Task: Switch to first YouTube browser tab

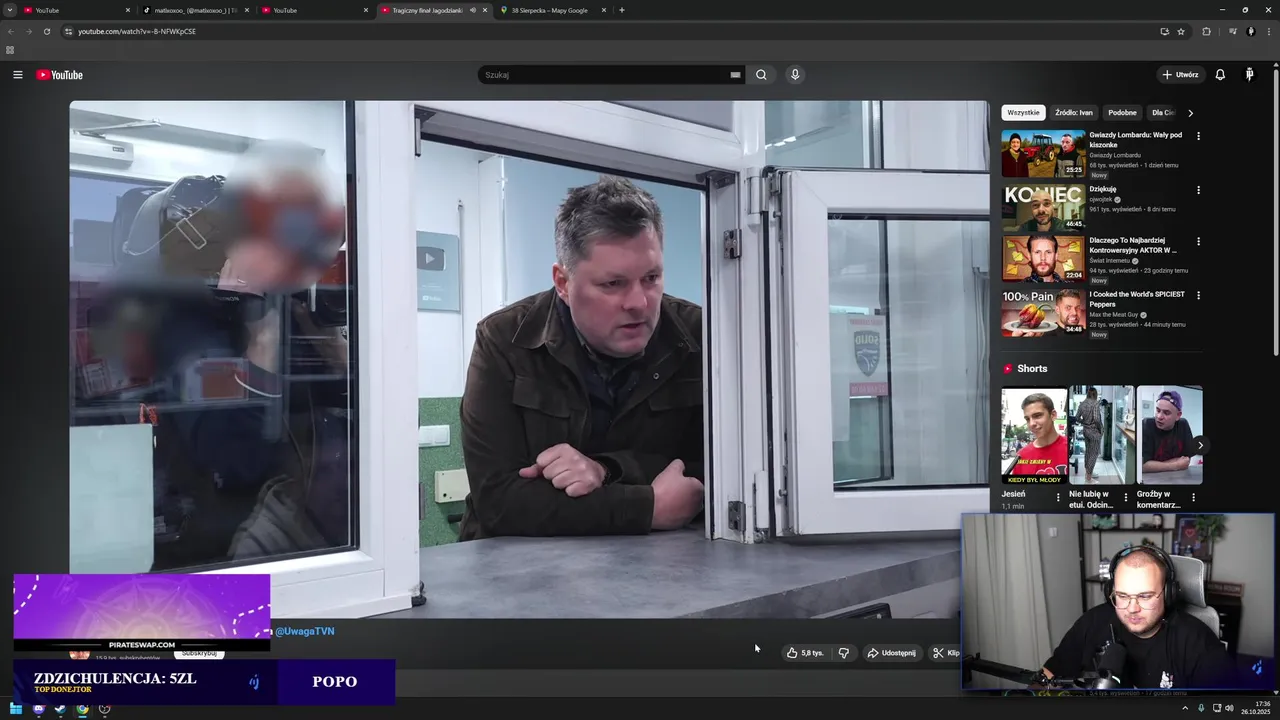Action: pos(76,10)
